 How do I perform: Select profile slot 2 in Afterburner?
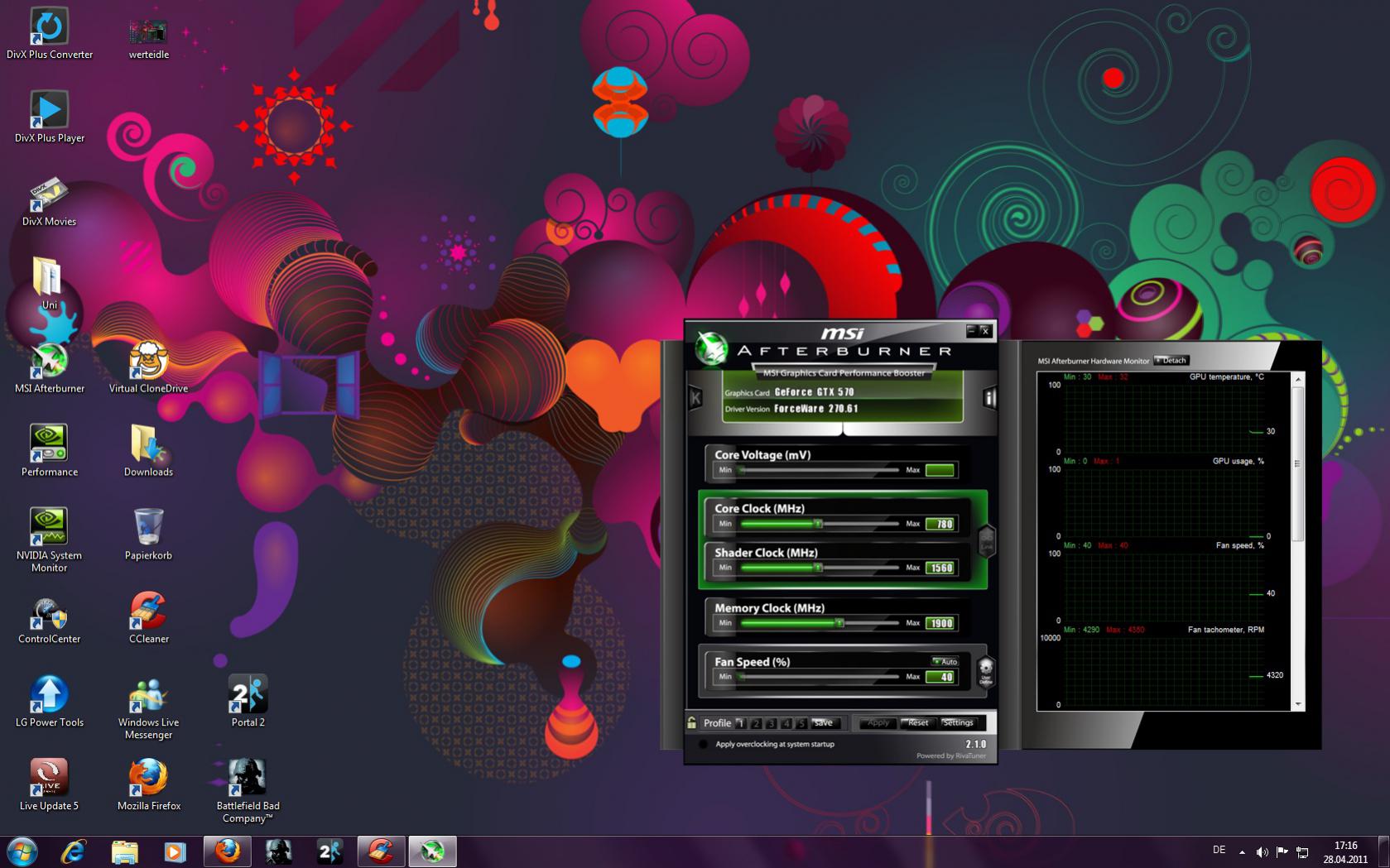point(756,723)
